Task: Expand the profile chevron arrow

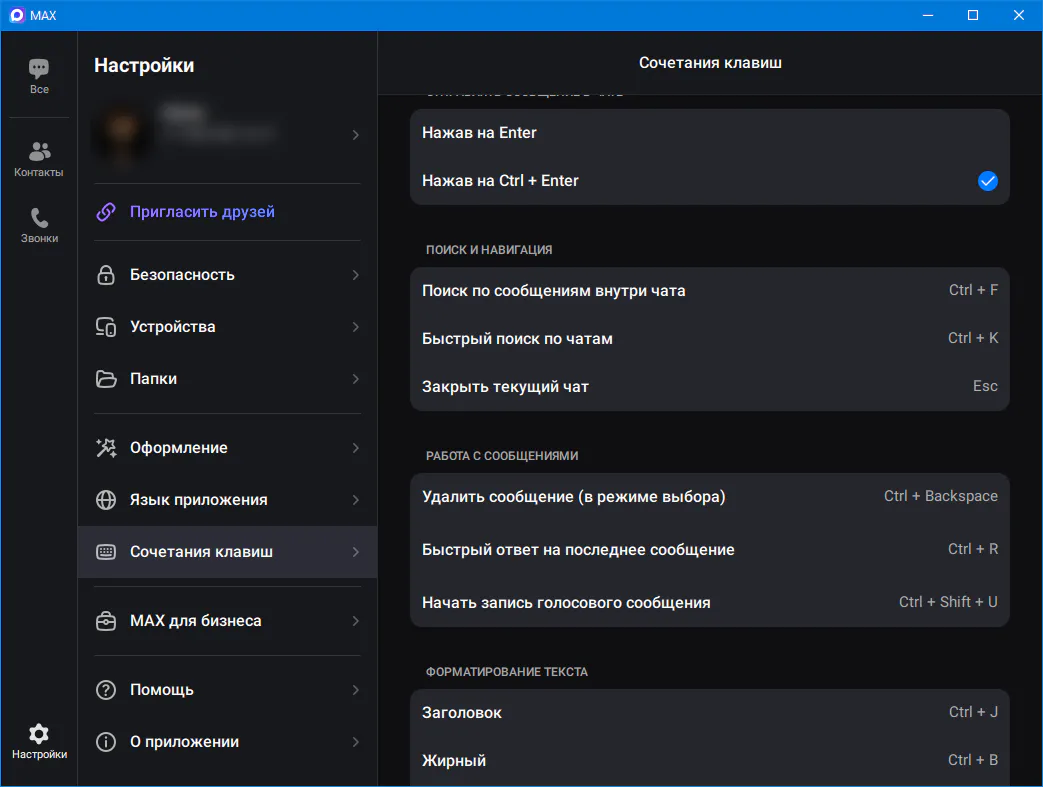Action: tap(356, 135)
